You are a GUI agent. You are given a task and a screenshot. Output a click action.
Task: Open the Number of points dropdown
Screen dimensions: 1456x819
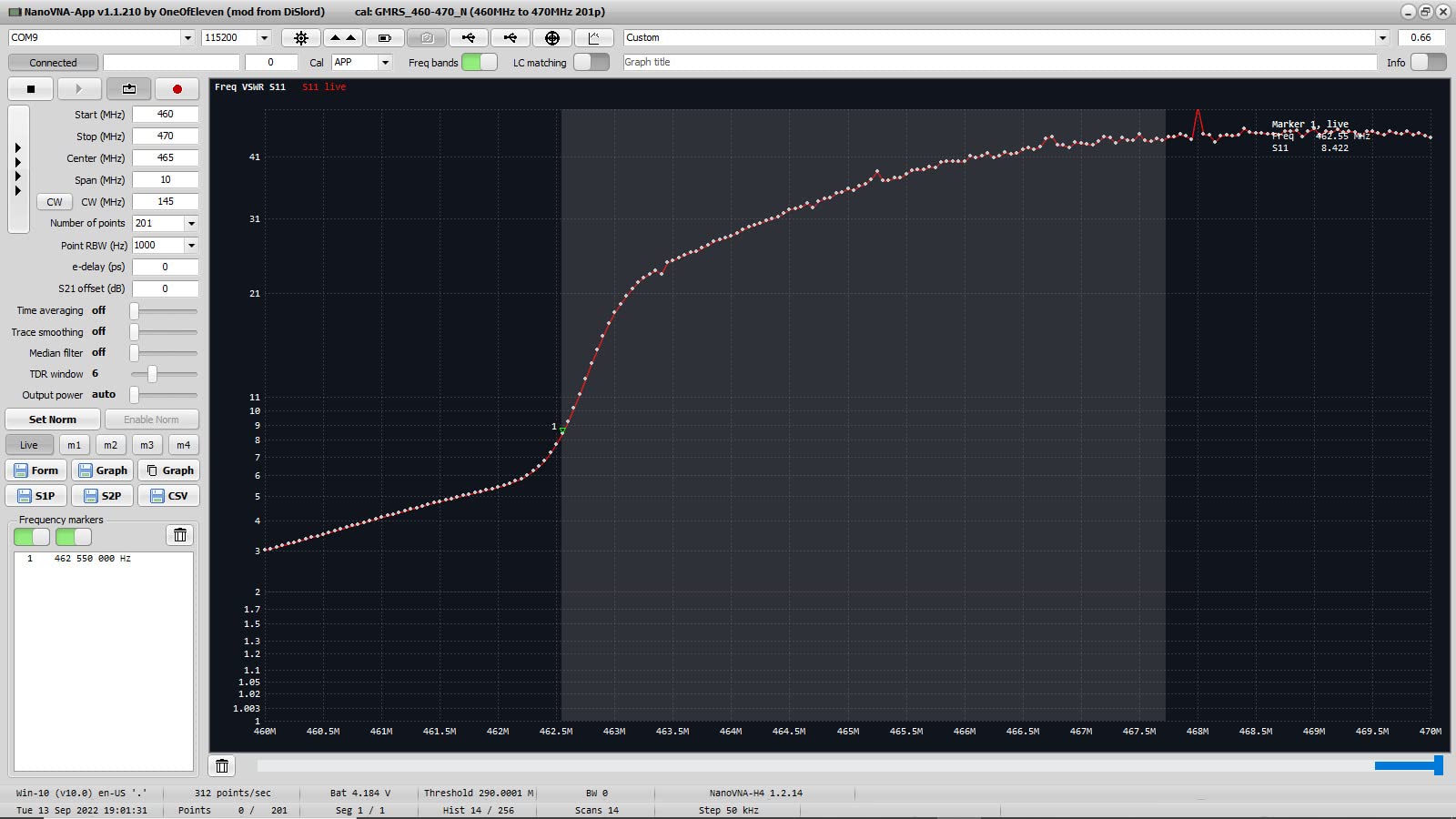[x=191, y=224]
